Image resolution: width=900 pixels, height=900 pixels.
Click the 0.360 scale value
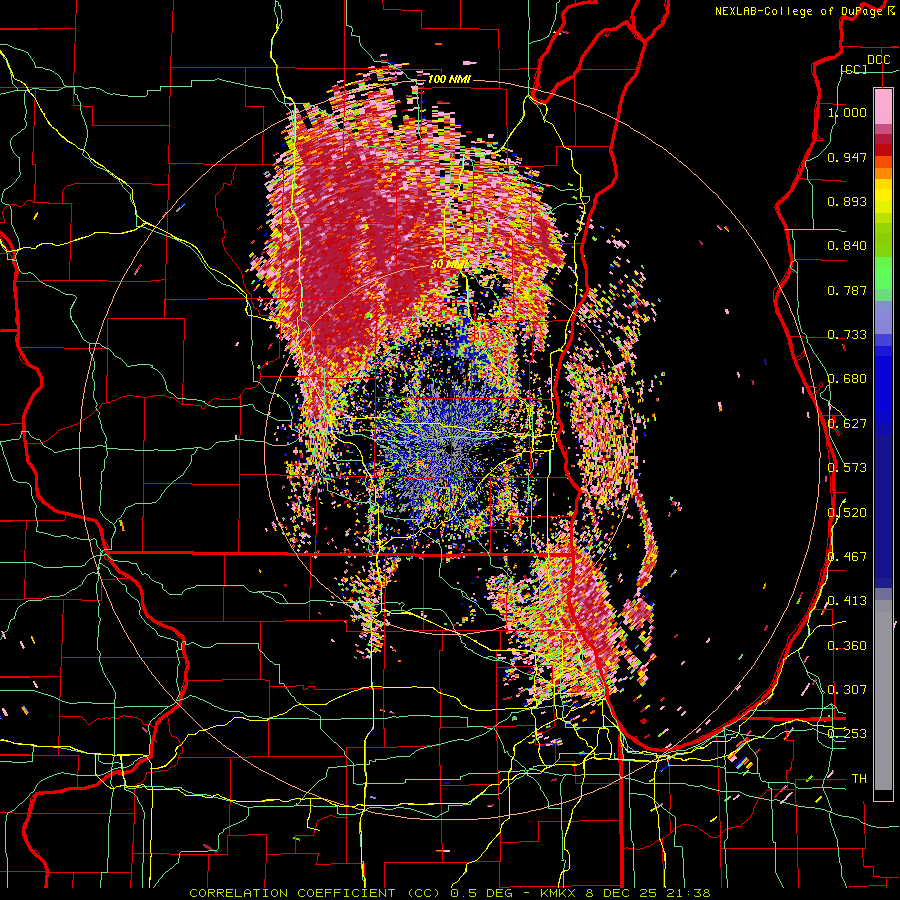coord(847,646)
